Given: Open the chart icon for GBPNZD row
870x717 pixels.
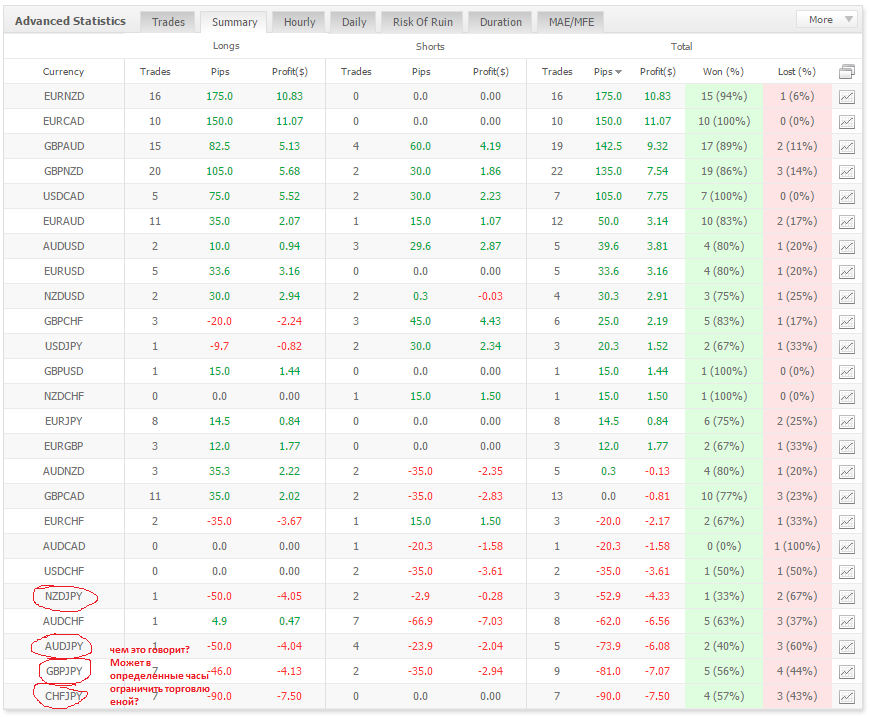Looking at the screenshot, I should pyautogui.click(x=846, y=171).
